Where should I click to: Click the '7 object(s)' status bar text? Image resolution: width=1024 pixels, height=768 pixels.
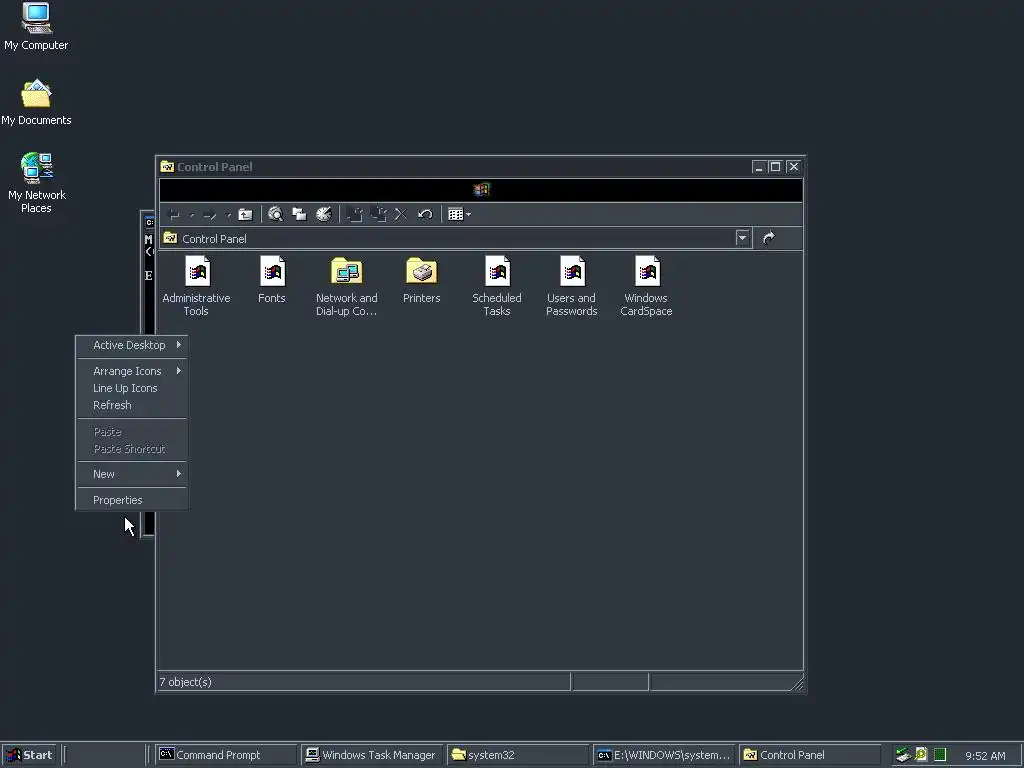coord(185,682)
